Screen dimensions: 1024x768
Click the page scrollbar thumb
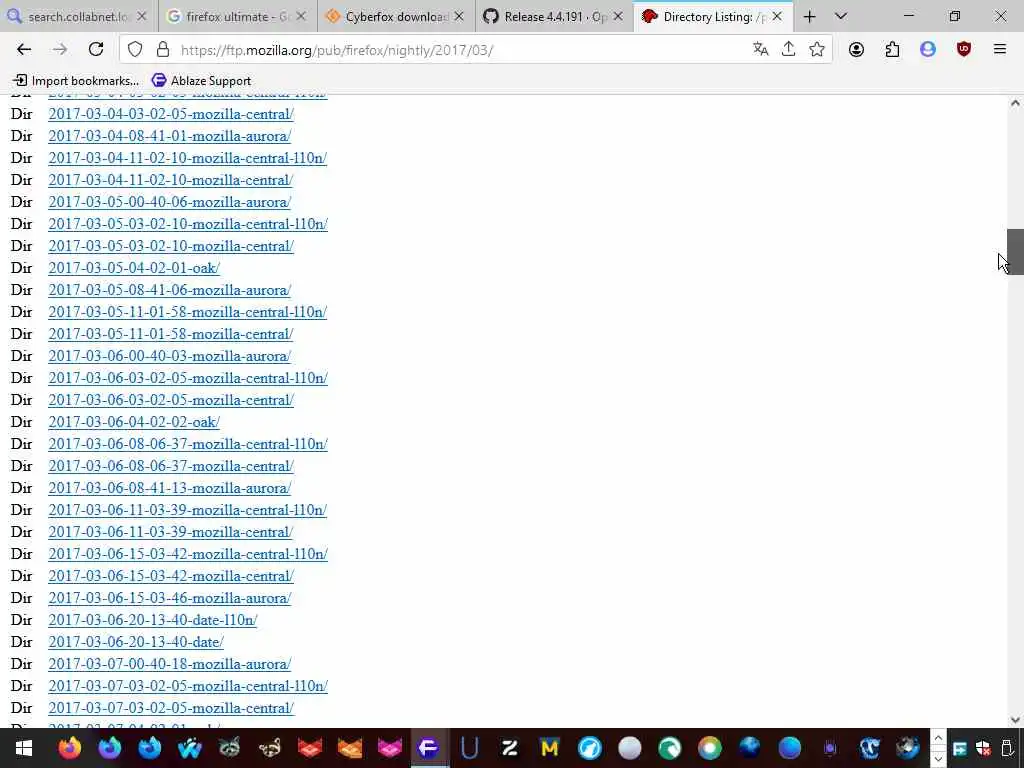1015,252
